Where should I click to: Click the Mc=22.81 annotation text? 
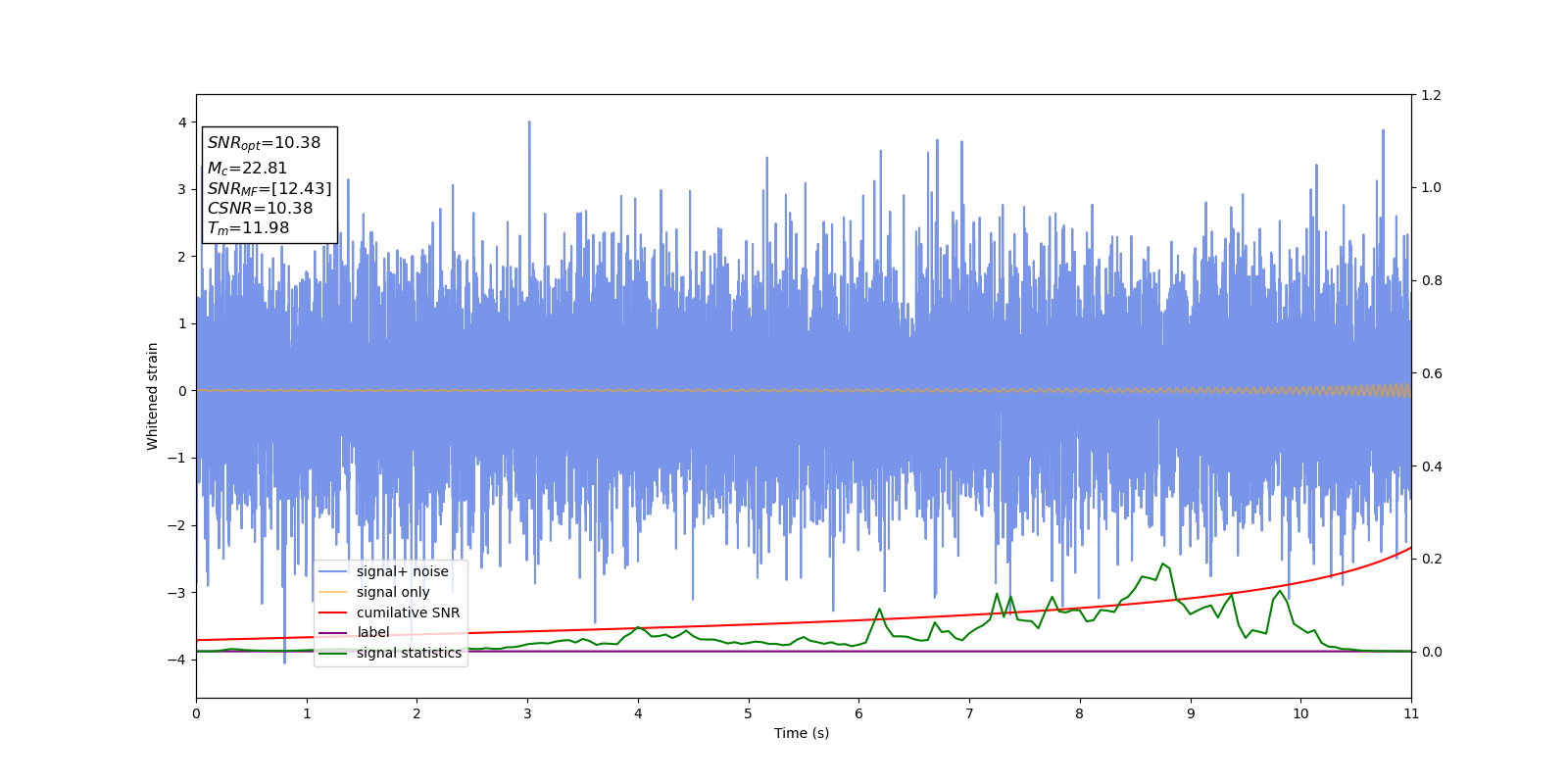[x=247, y=169]
